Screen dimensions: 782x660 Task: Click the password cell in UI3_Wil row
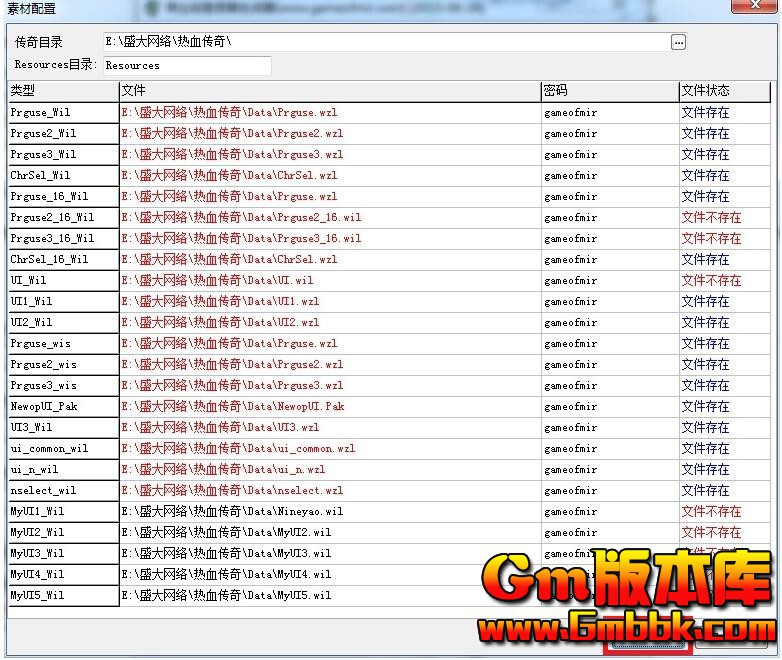point(609,428)
